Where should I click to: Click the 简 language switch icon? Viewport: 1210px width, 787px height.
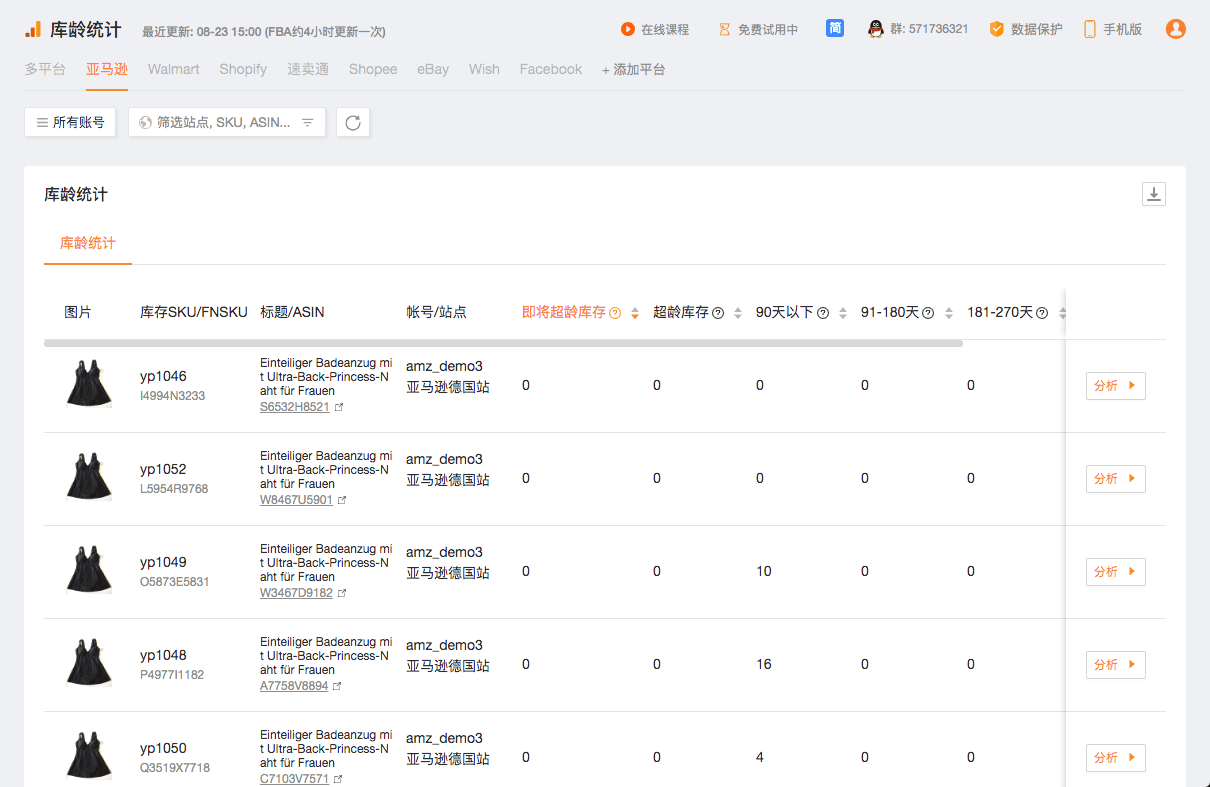(x=835, y=29)
